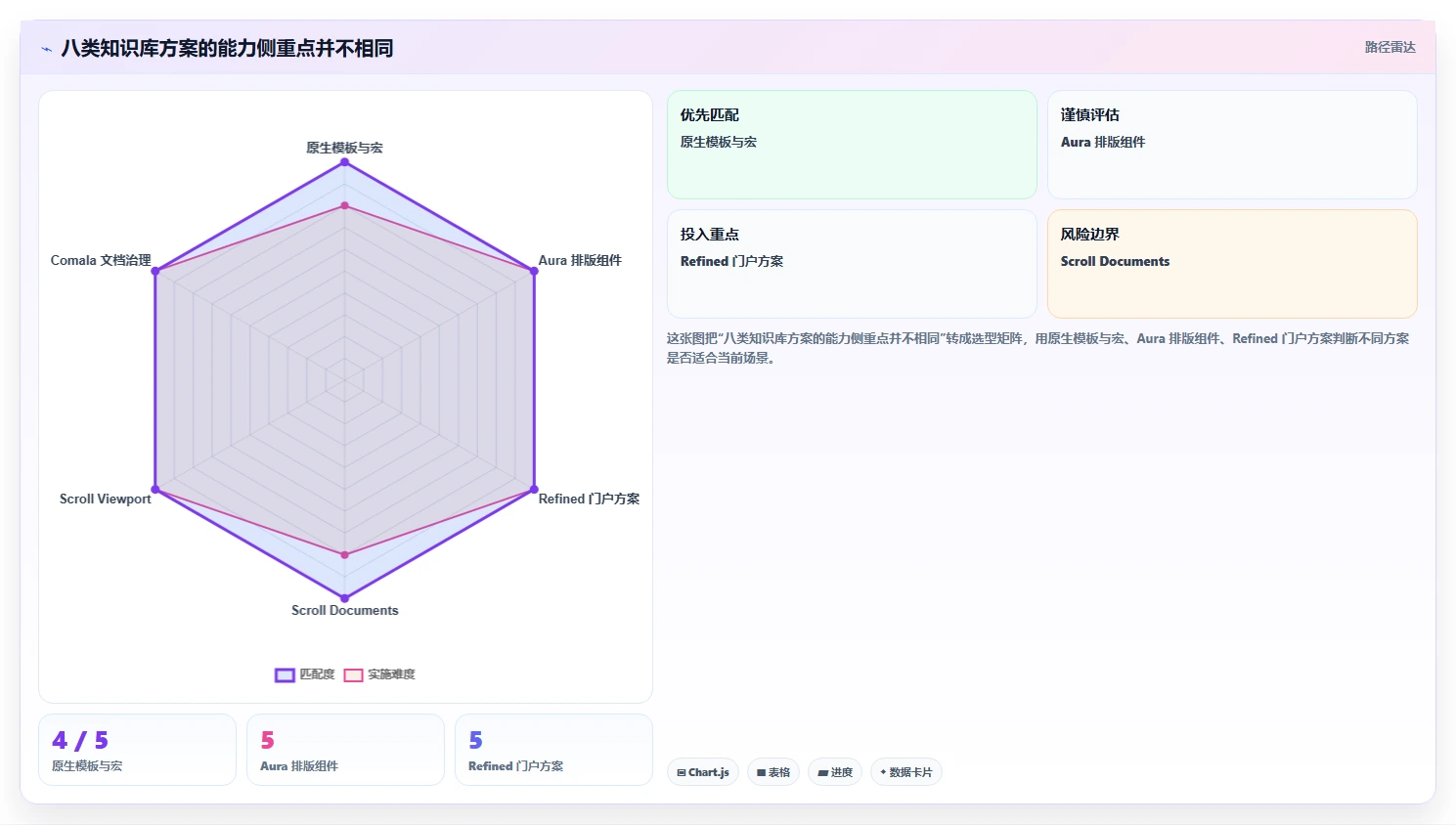This screenshot has height=825, width=1456.
Task: Click the Comala 文档治理 radar axis label
Action: (x=101, y=260)
